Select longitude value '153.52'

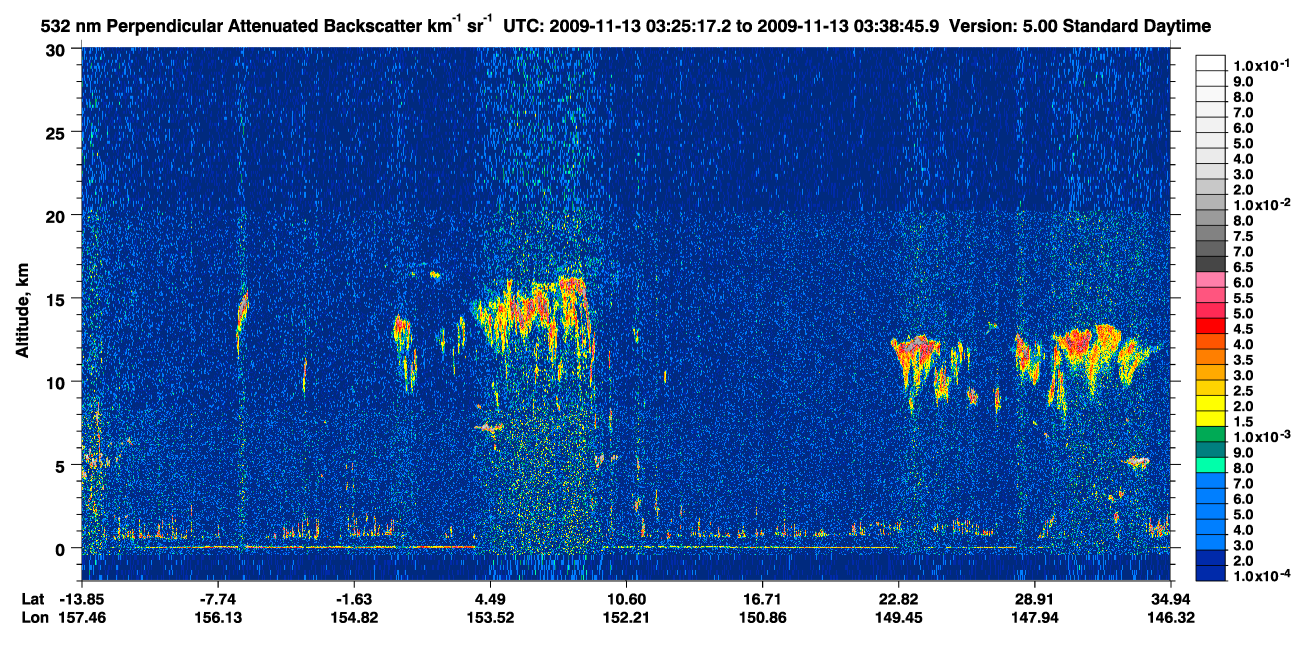tap(490, 618)
